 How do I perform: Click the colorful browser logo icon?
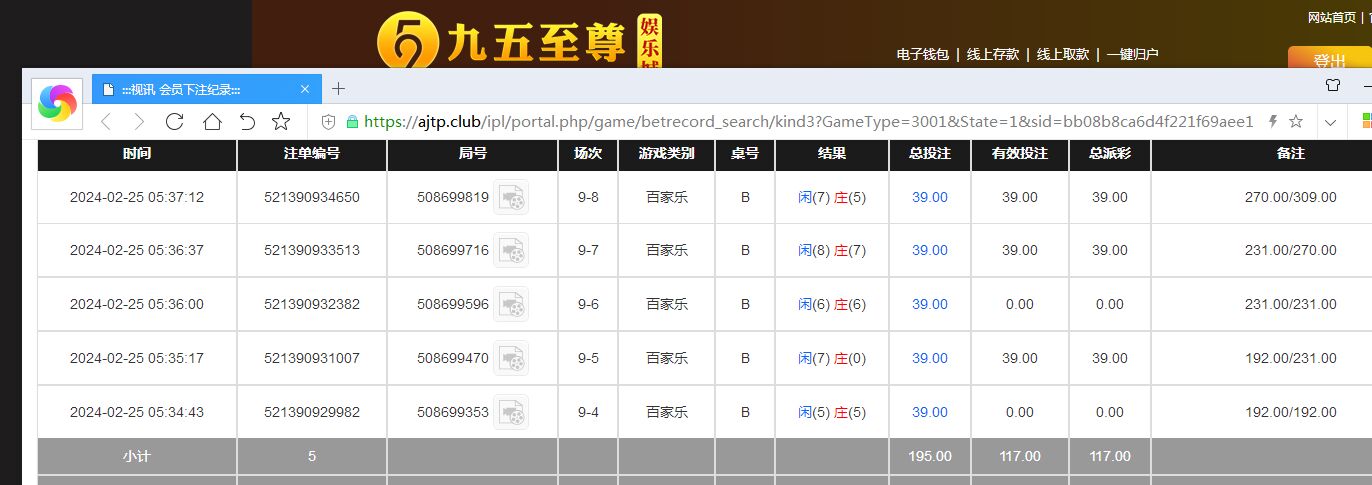[57, 103]
